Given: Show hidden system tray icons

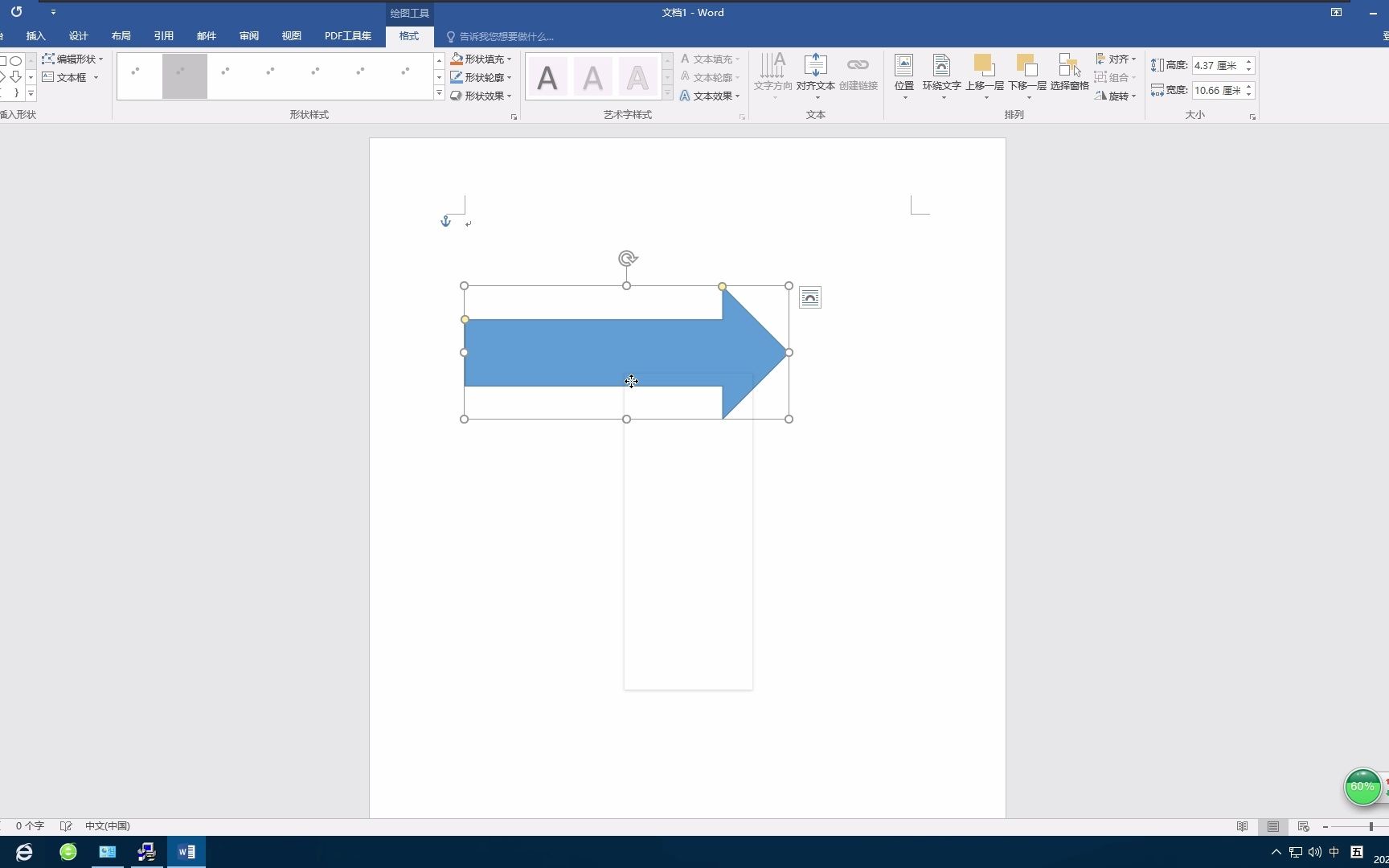Looking at the screenshot, I should point(1276,852).
